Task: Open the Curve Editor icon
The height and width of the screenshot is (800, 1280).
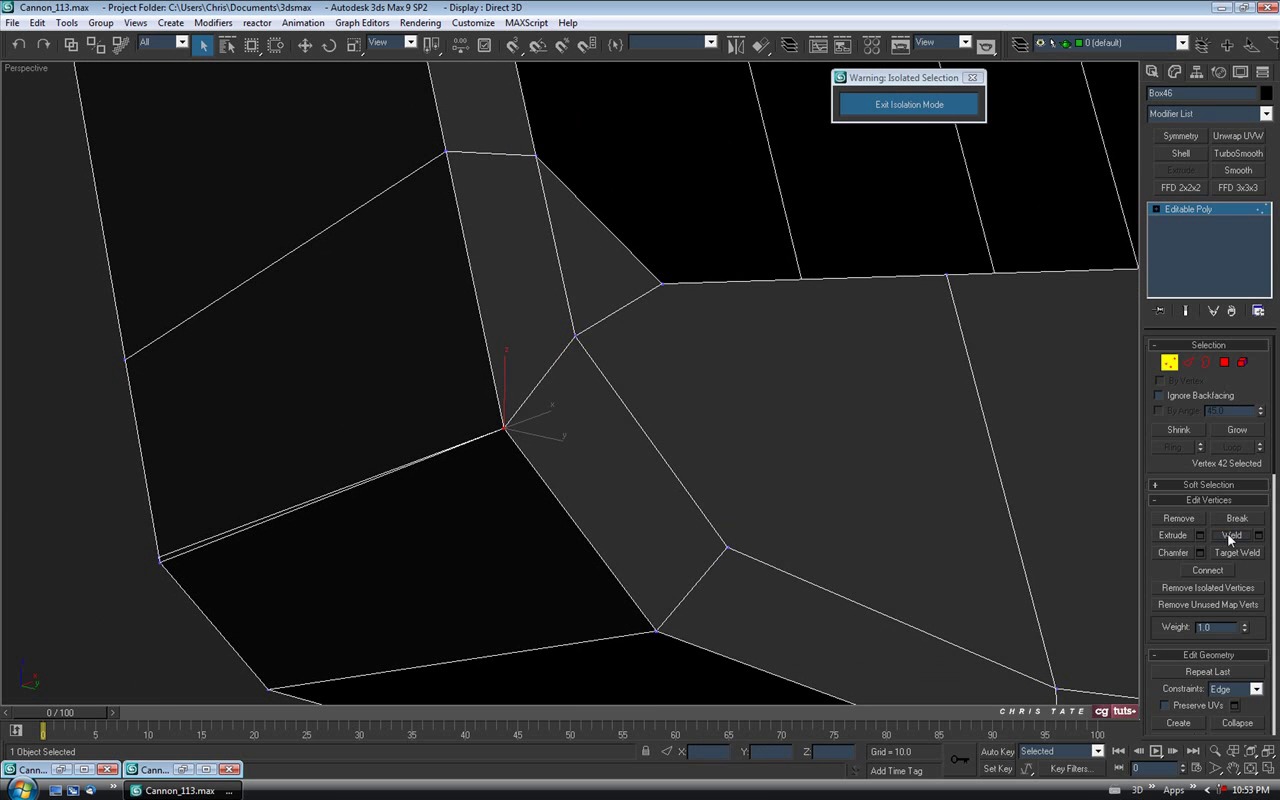Action: [819, 45]
